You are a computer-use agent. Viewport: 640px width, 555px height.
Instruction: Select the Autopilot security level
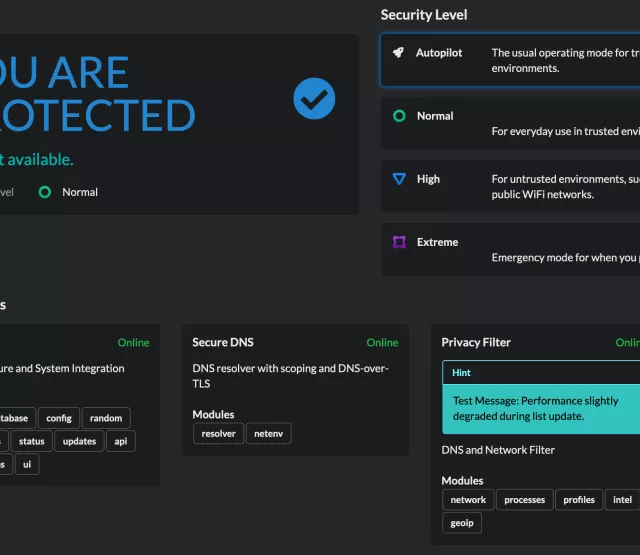[x=439, y=53]
